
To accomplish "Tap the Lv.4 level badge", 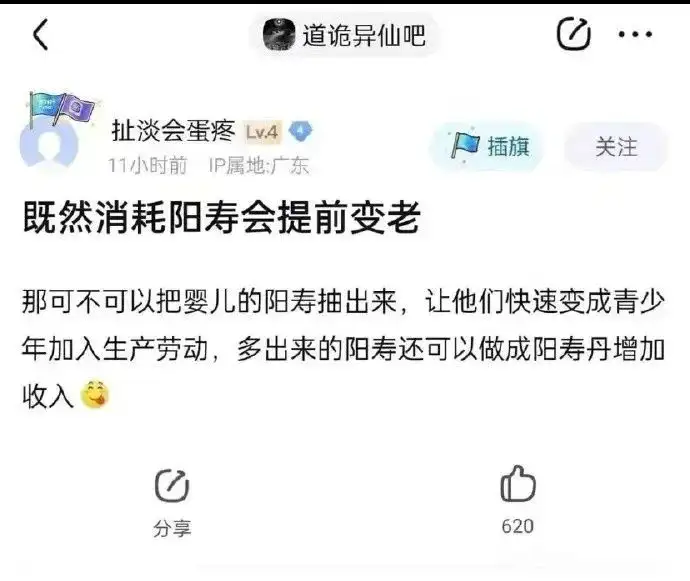I will click(x=262, y=132).
